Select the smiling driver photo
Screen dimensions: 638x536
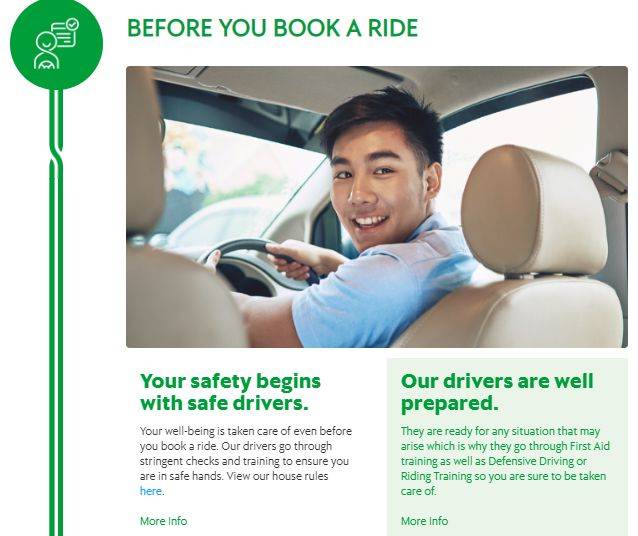point(377,207)
